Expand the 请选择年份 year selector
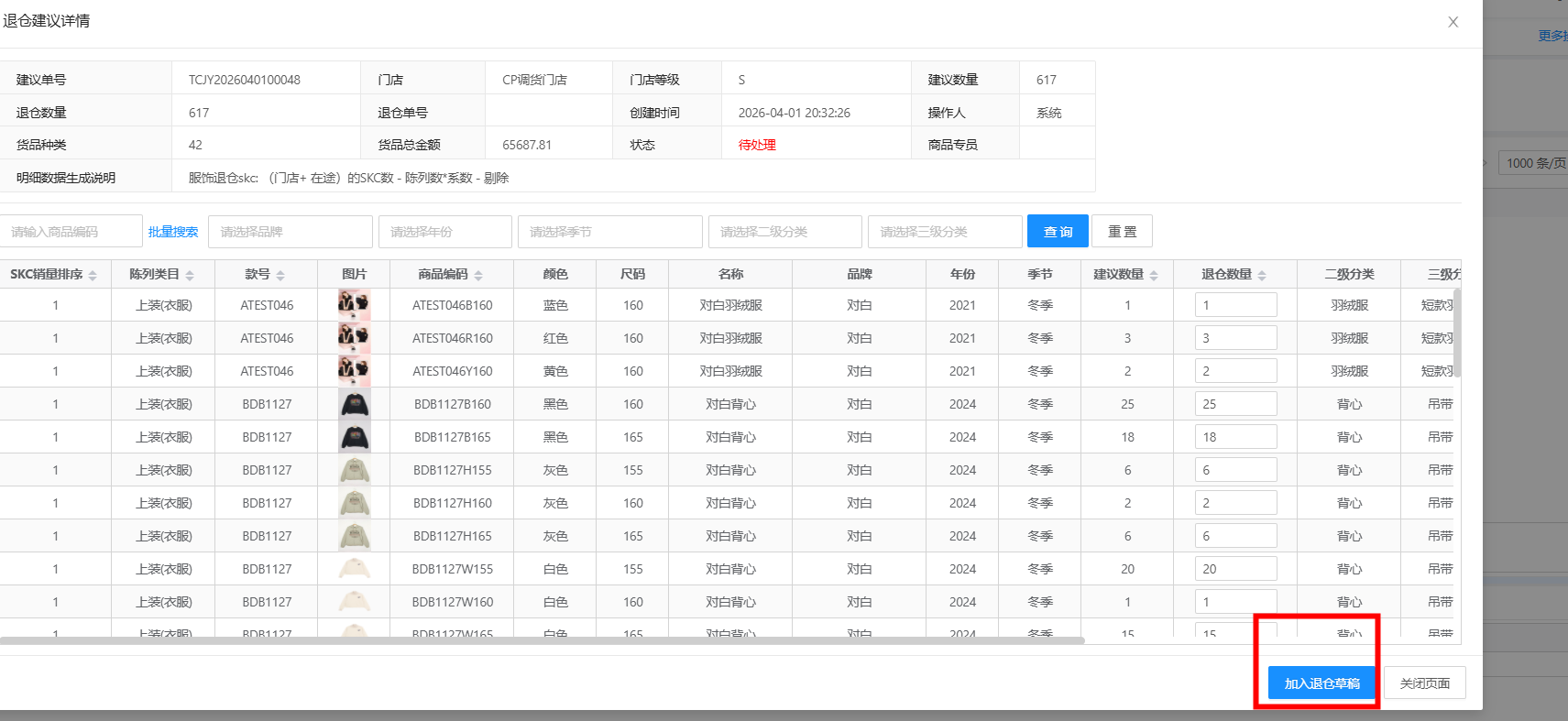 [x=444, y=232]
